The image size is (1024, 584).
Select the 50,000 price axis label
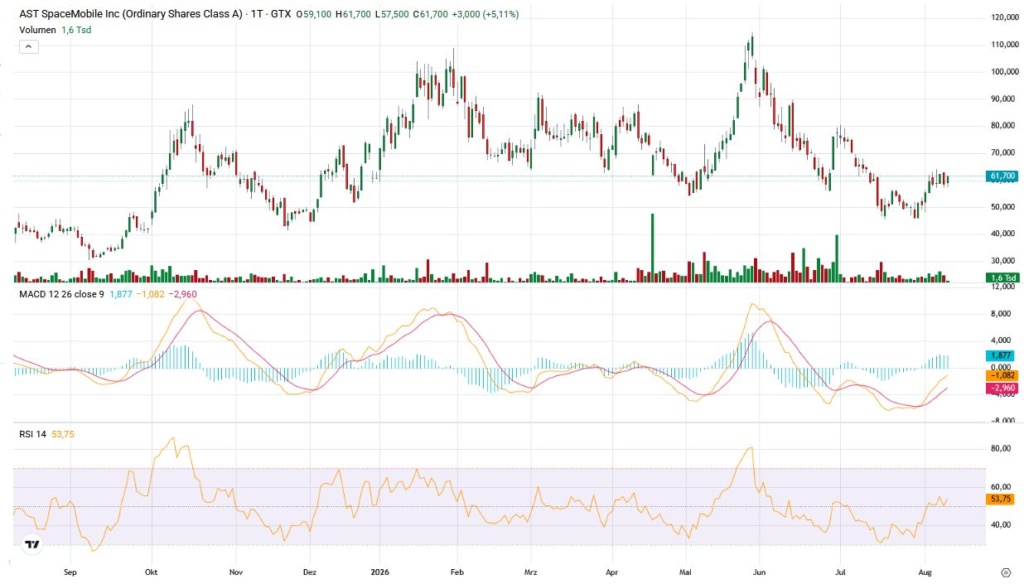tap(1003, 207)
